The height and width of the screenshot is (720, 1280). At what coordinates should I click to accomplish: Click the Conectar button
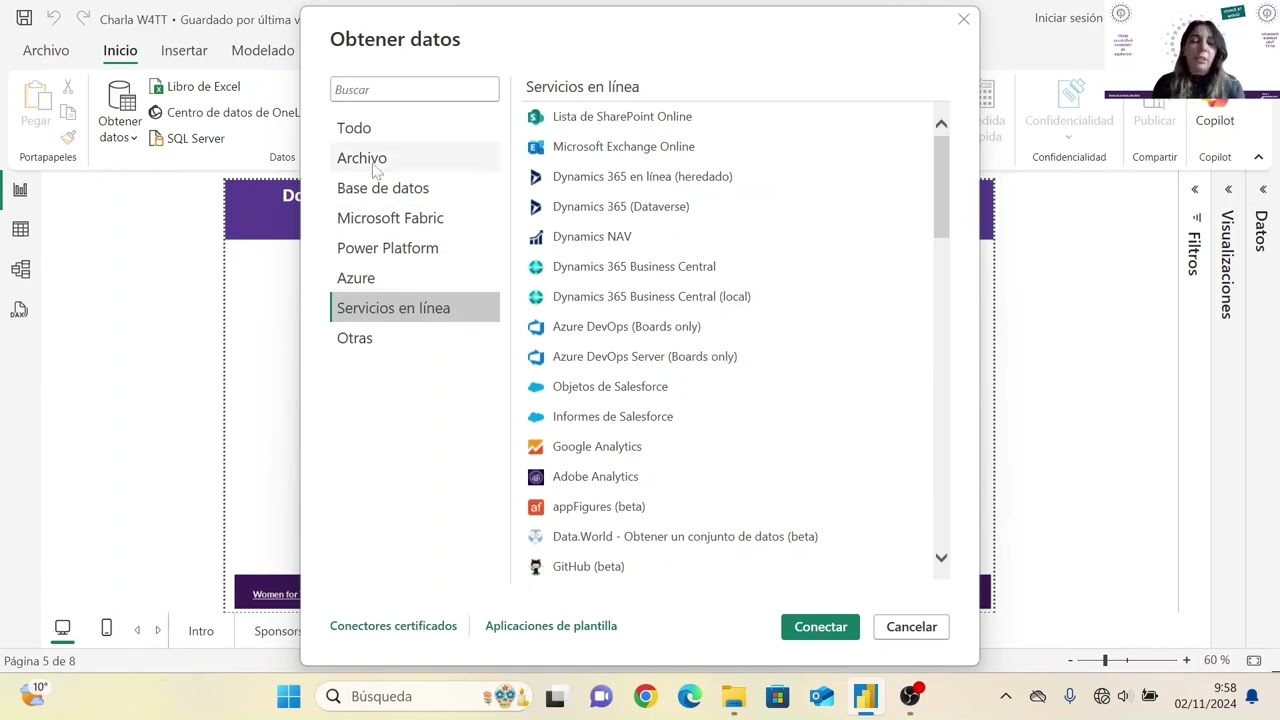coord(820,627)
